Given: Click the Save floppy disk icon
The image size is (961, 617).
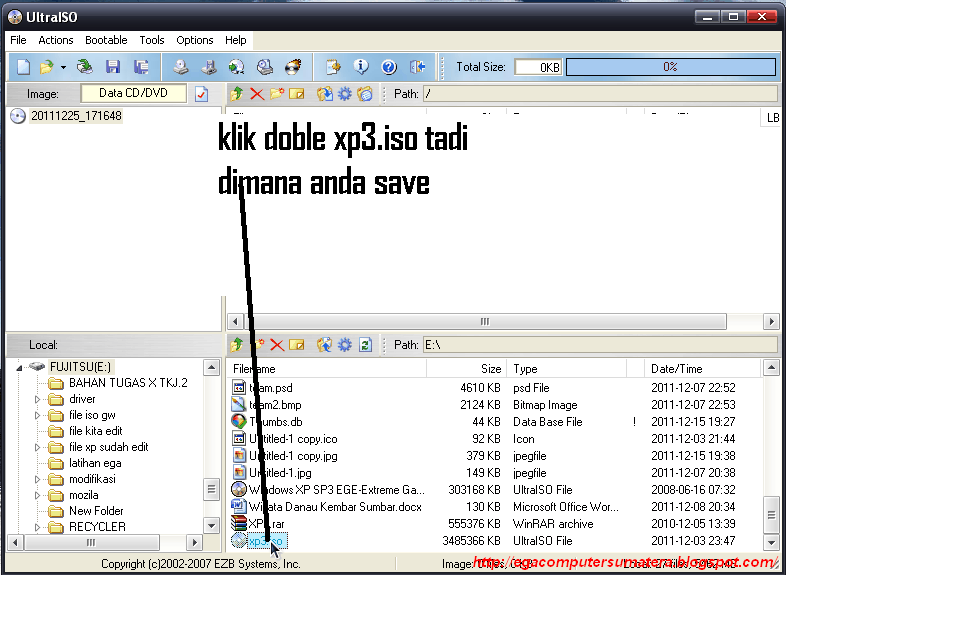Looking at the screenshot, I should tap(113, 67).
